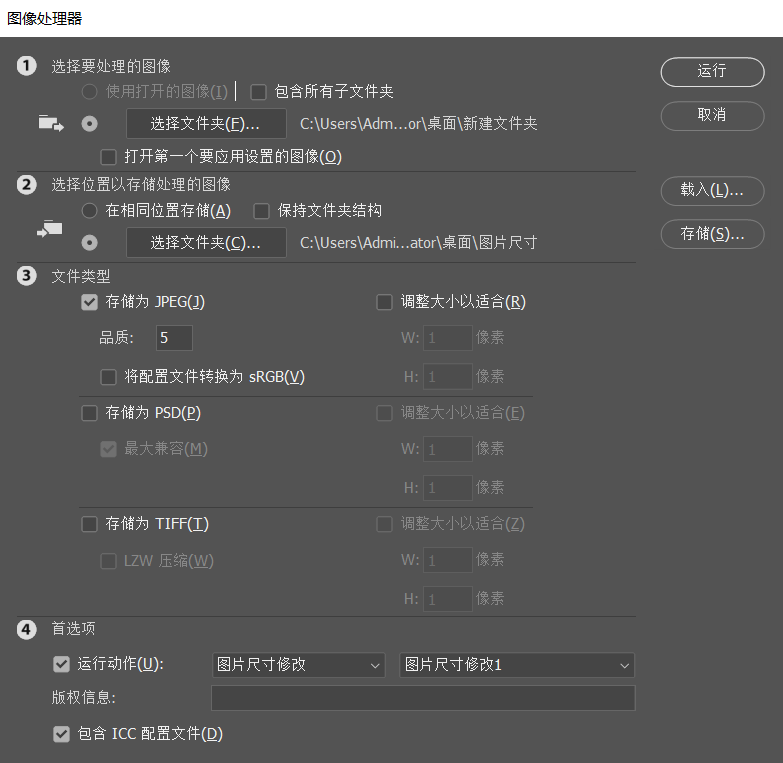Click 选择文件夹(C)... to pick destination folder

point(206,243)
